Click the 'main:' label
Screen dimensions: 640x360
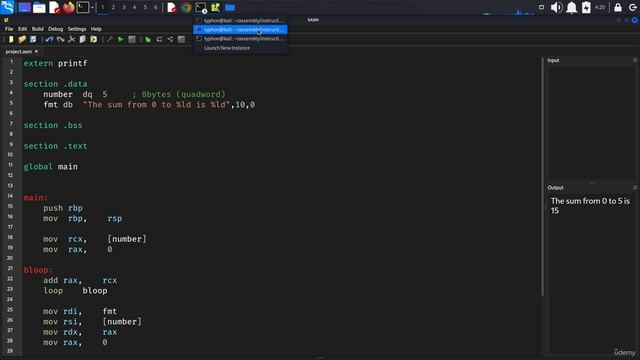(36, 198)
